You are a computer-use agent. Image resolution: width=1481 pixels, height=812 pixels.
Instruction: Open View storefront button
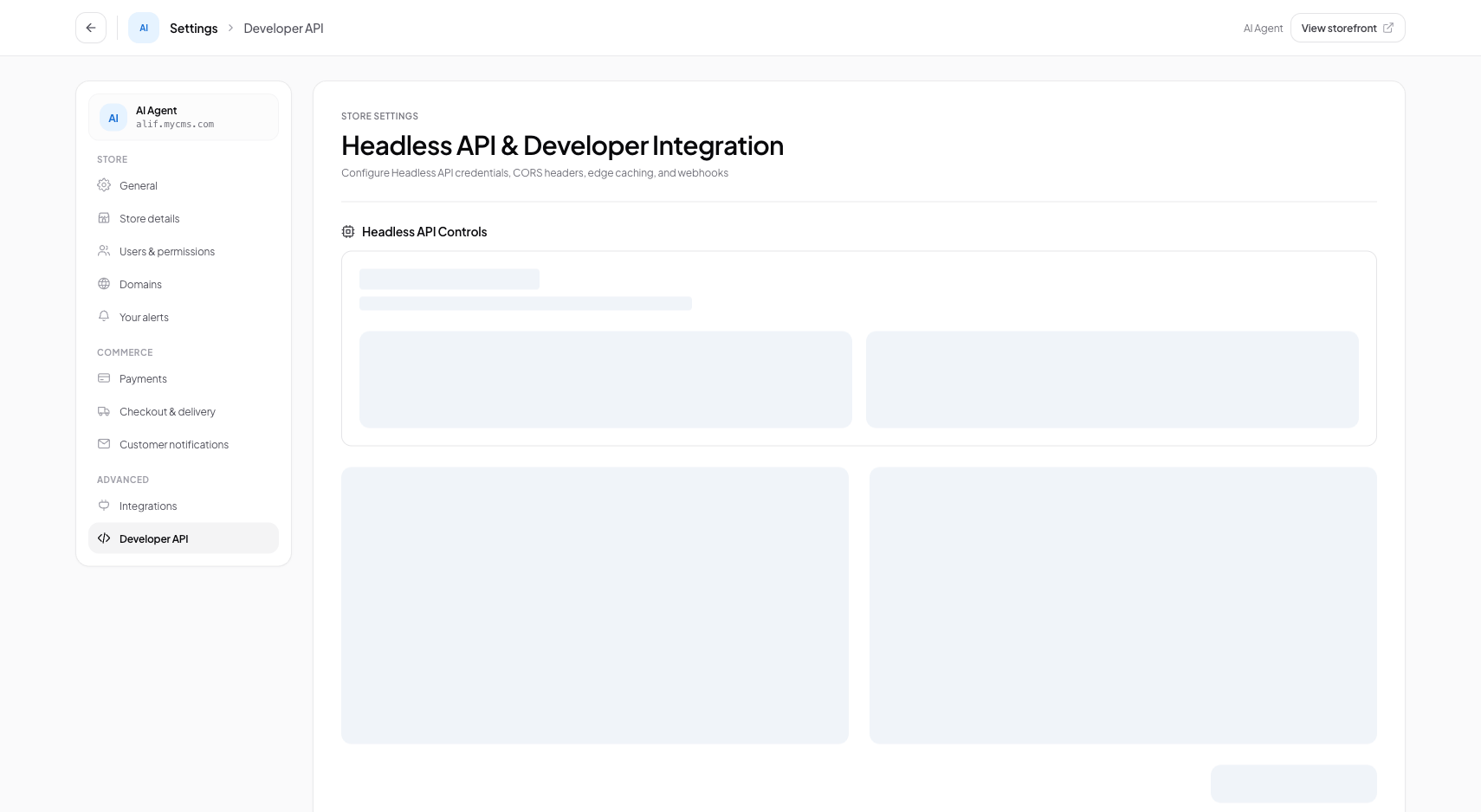pos(1348,28)
